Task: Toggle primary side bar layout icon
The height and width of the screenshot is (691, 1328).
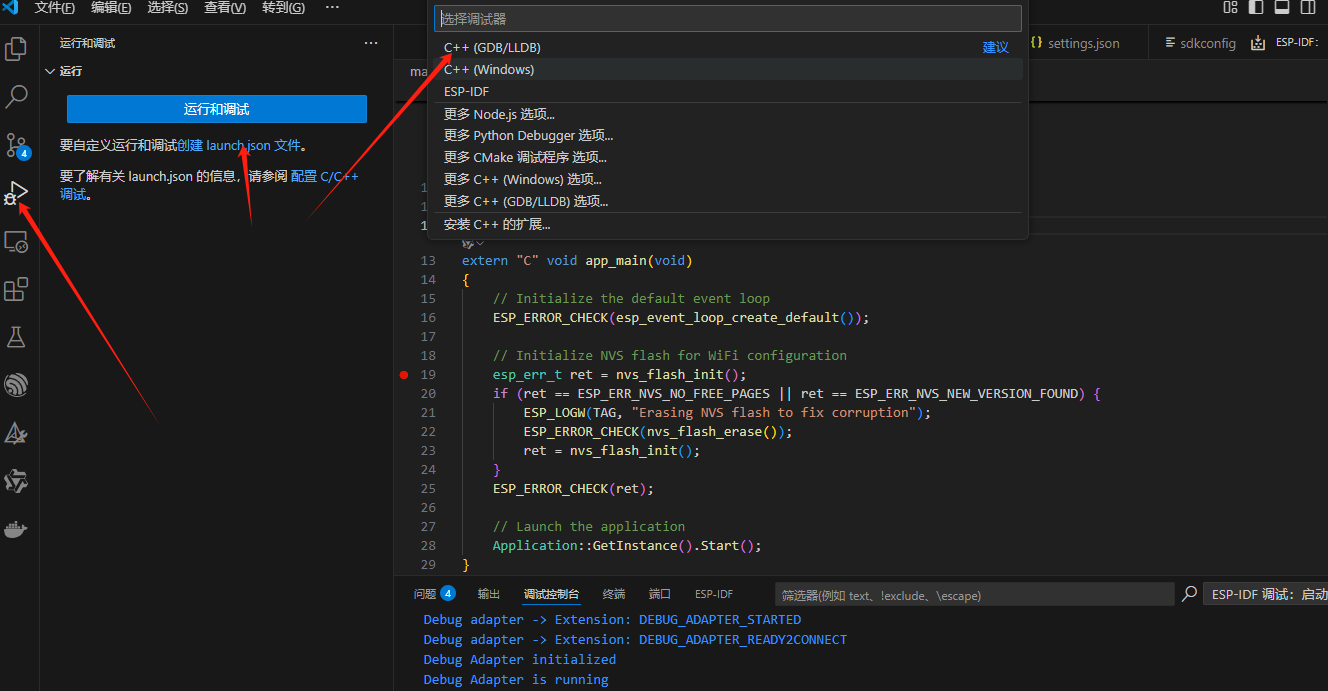Action: coord(1256,7)
